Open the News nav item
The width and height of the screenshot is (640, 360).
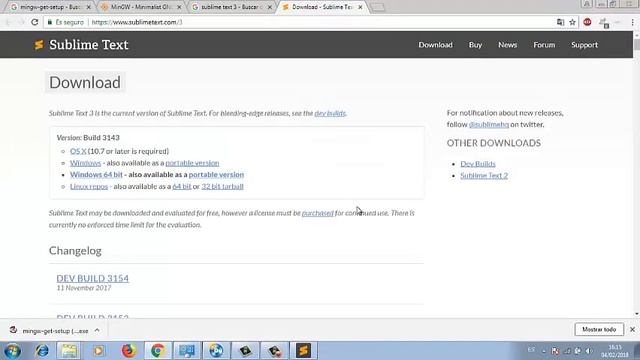tap(507, 45)
